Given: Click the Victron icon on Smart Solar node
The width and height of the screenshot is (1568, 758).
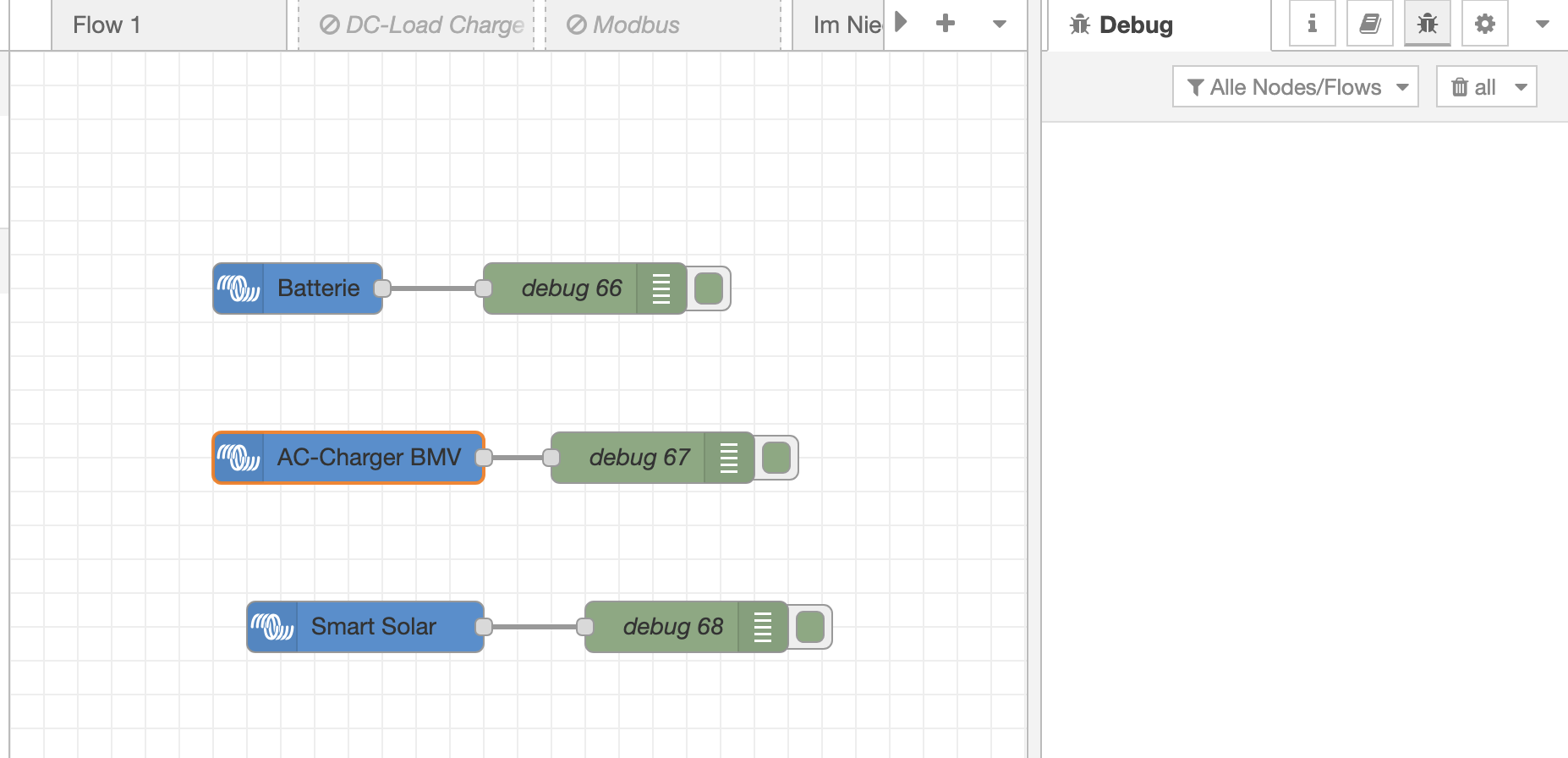Looking at the screenshot, I should 272,627.
